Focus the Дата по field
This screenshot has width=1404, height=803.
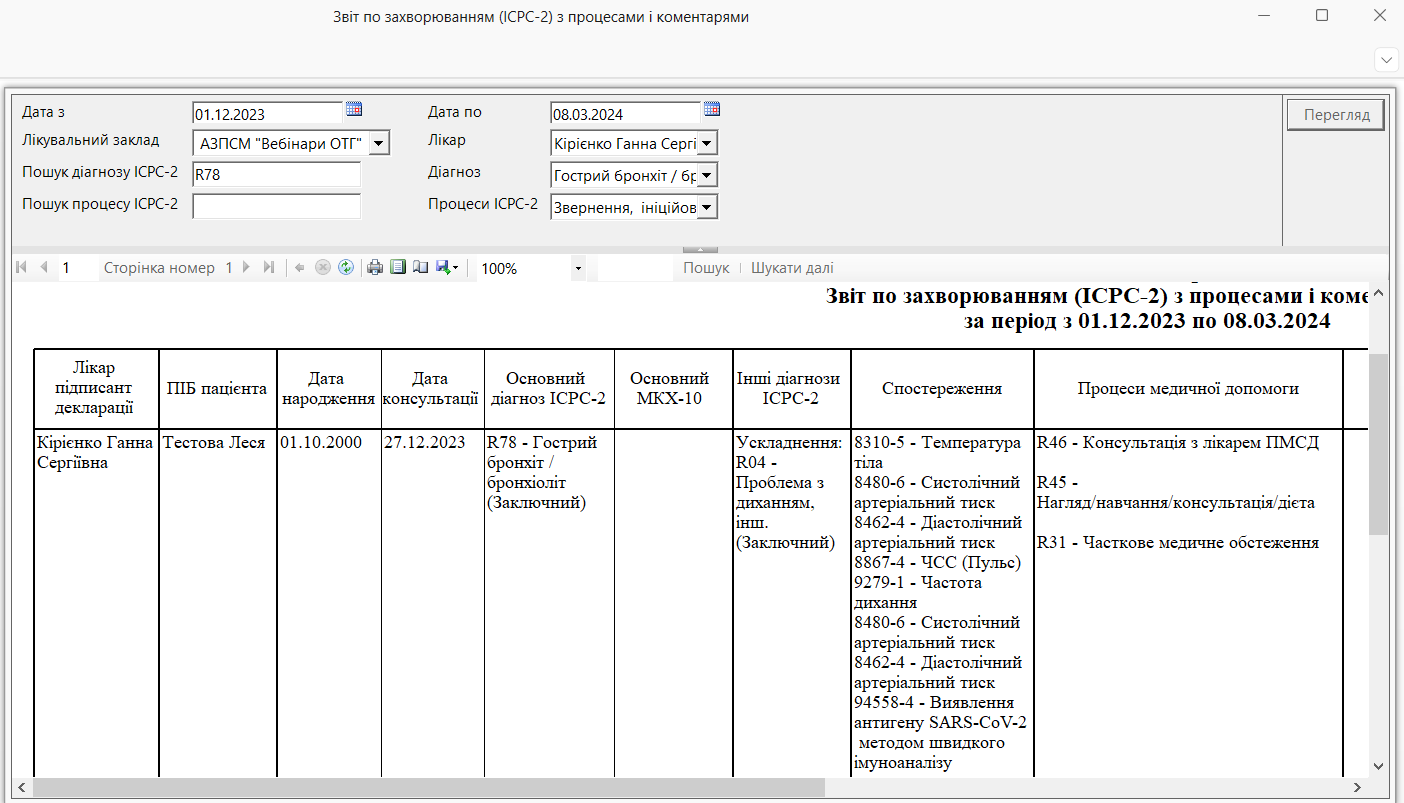click(x=626, y=113)
